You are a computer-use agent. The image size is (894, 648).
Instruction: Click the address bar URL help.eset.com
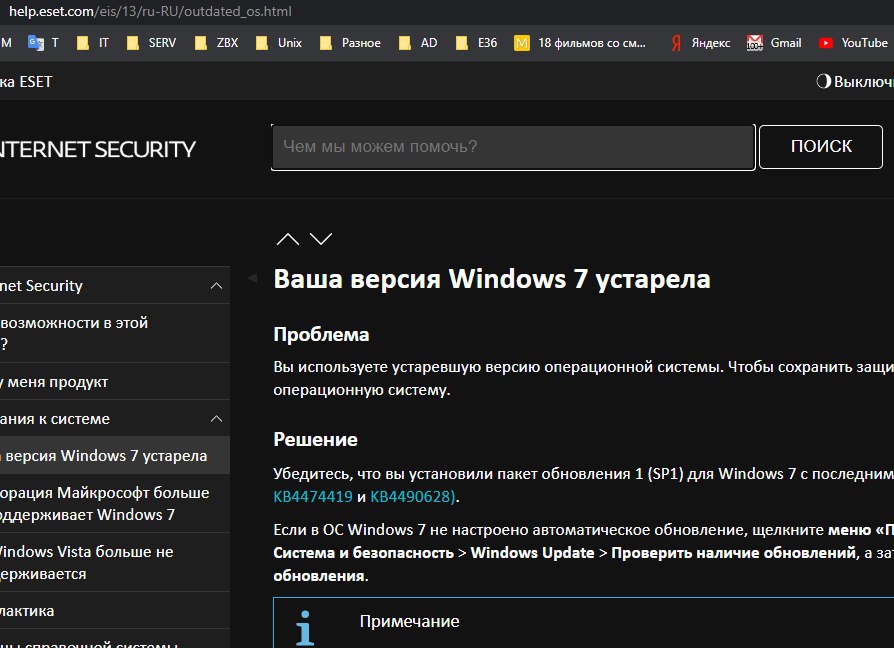click(x=150, y=11)
